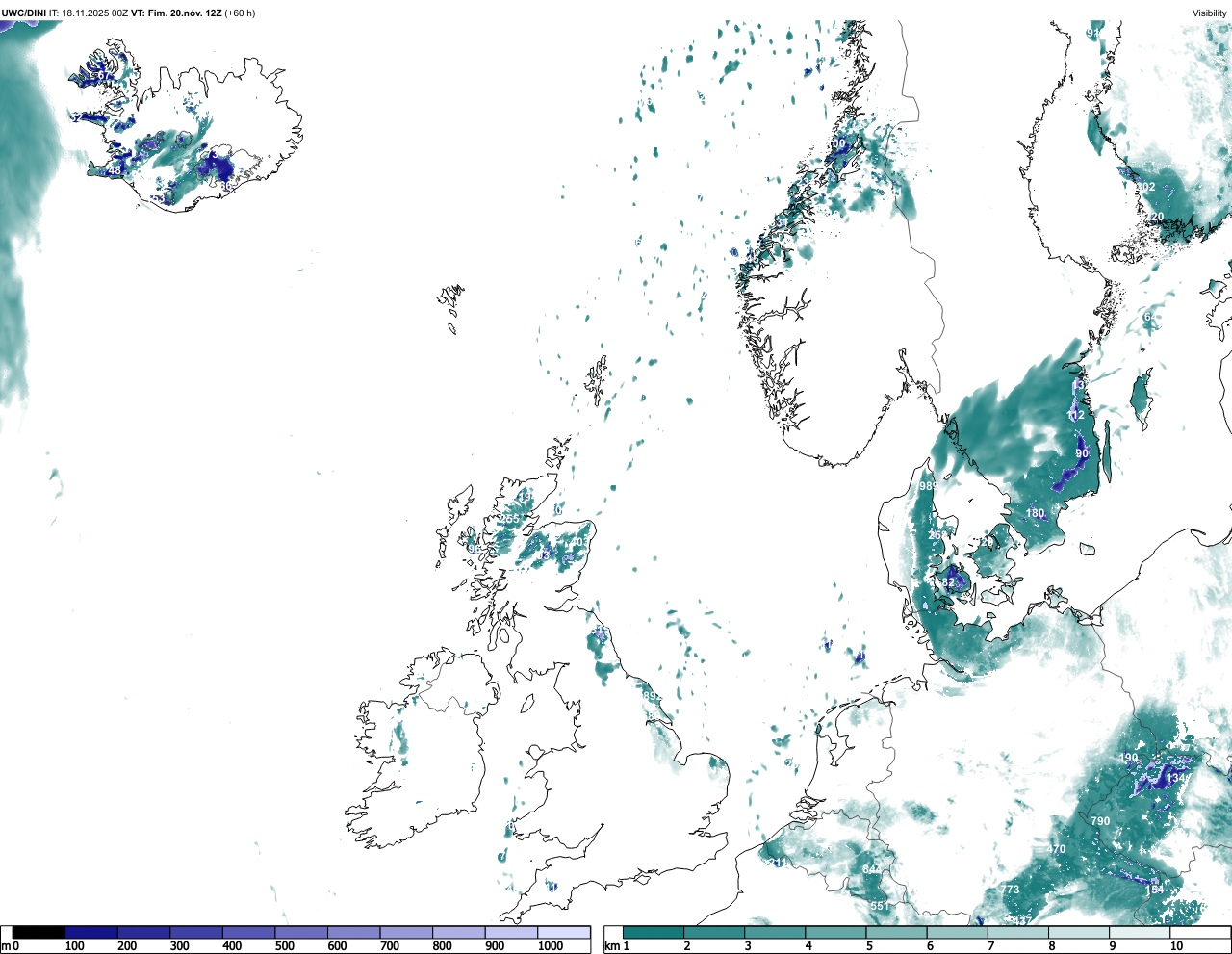Click the '(+60 h)' forecast offset text

[240, 13]
